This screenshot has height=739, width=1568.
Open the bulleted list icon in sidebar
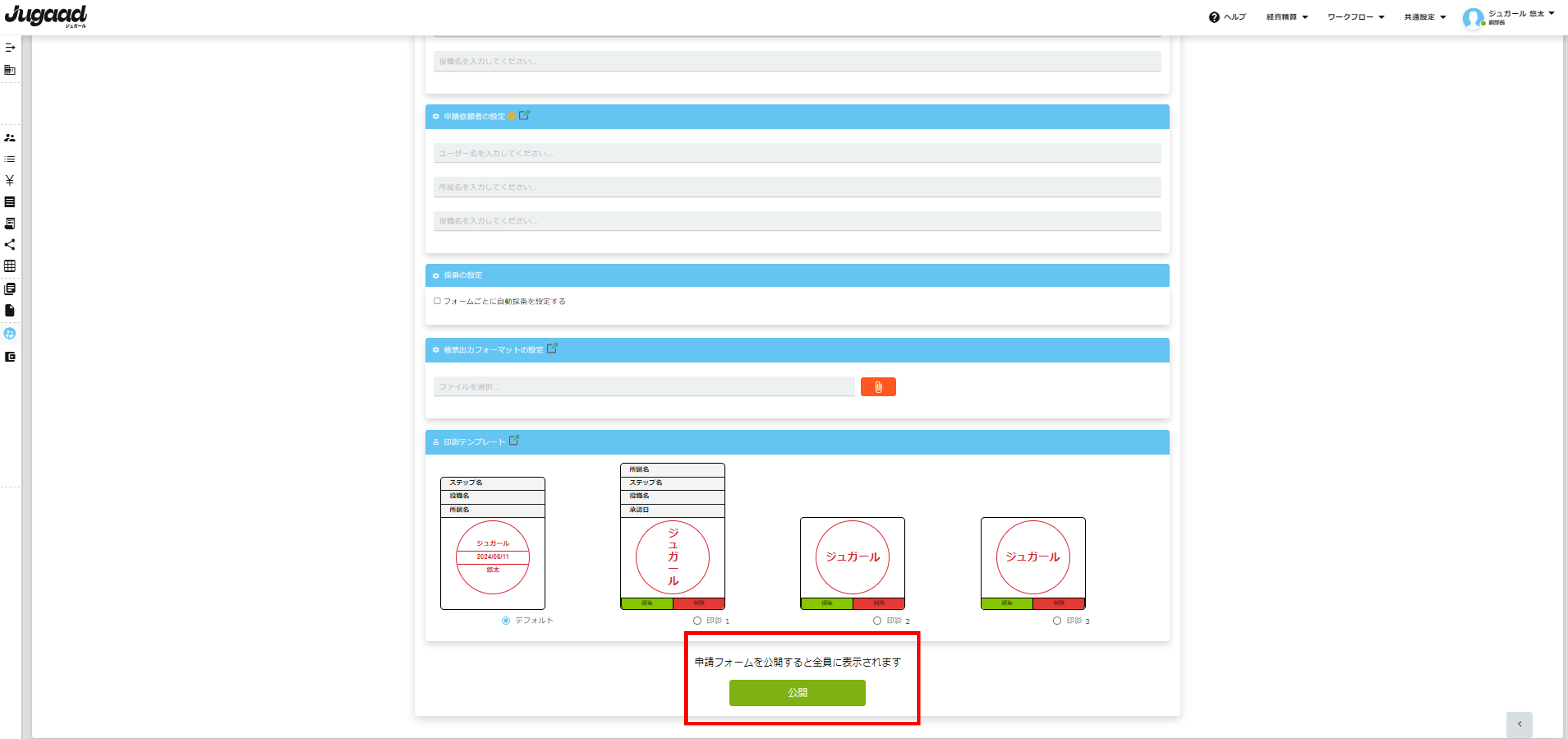(x=10, y=159)
